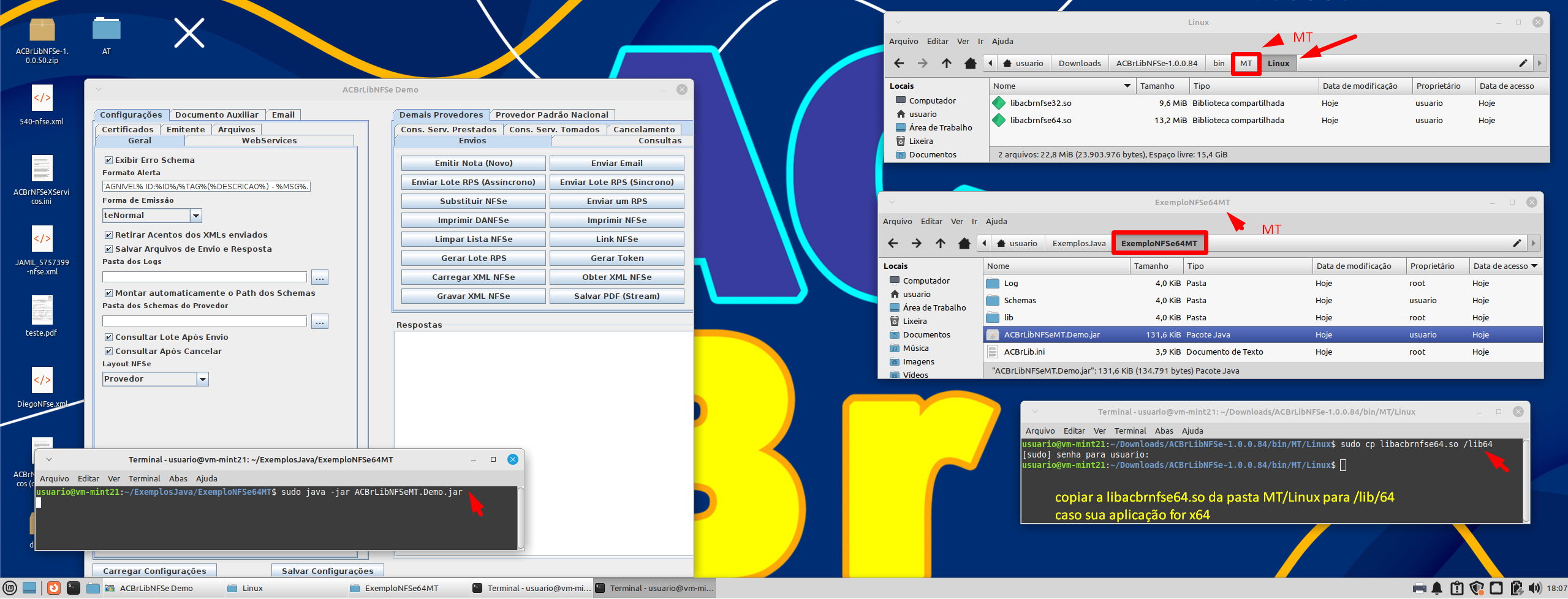Screen dimensions: 1568x599
Task: Select libacbrnfse64.so file row
Action: tap(1268, 121)
